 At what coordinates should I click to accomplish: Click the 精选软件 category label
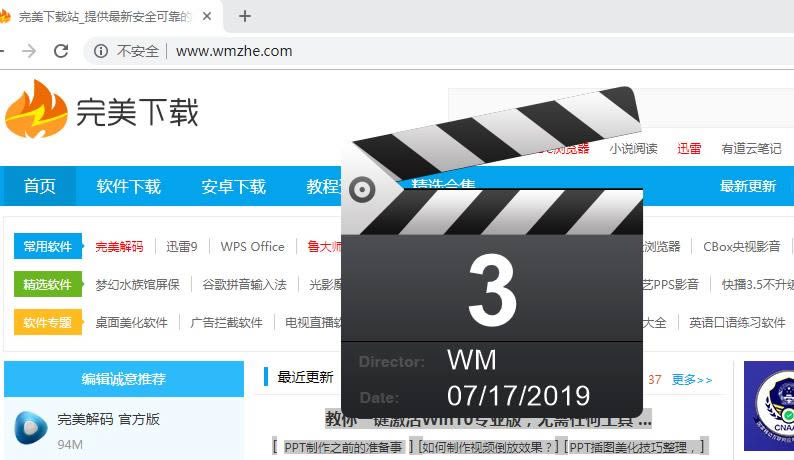pos(48,284)
